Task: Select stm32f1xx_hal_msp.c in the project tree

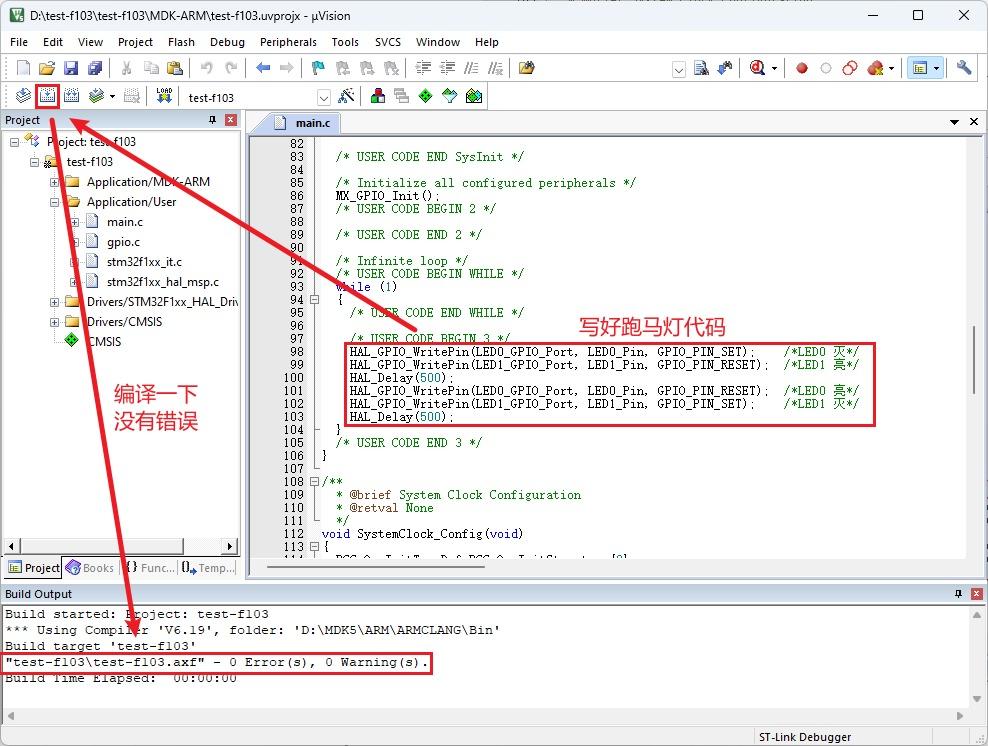Action: tap(163, 282)
